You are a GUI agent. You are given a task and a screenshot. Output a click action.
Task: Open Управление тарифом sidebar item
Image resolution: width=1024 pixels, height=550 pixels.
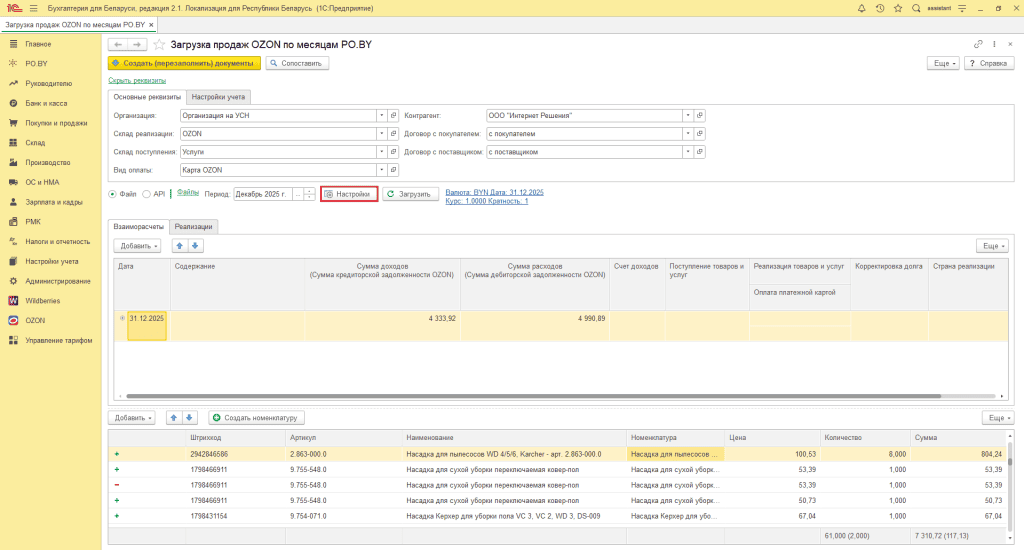(x=58, y=340)
